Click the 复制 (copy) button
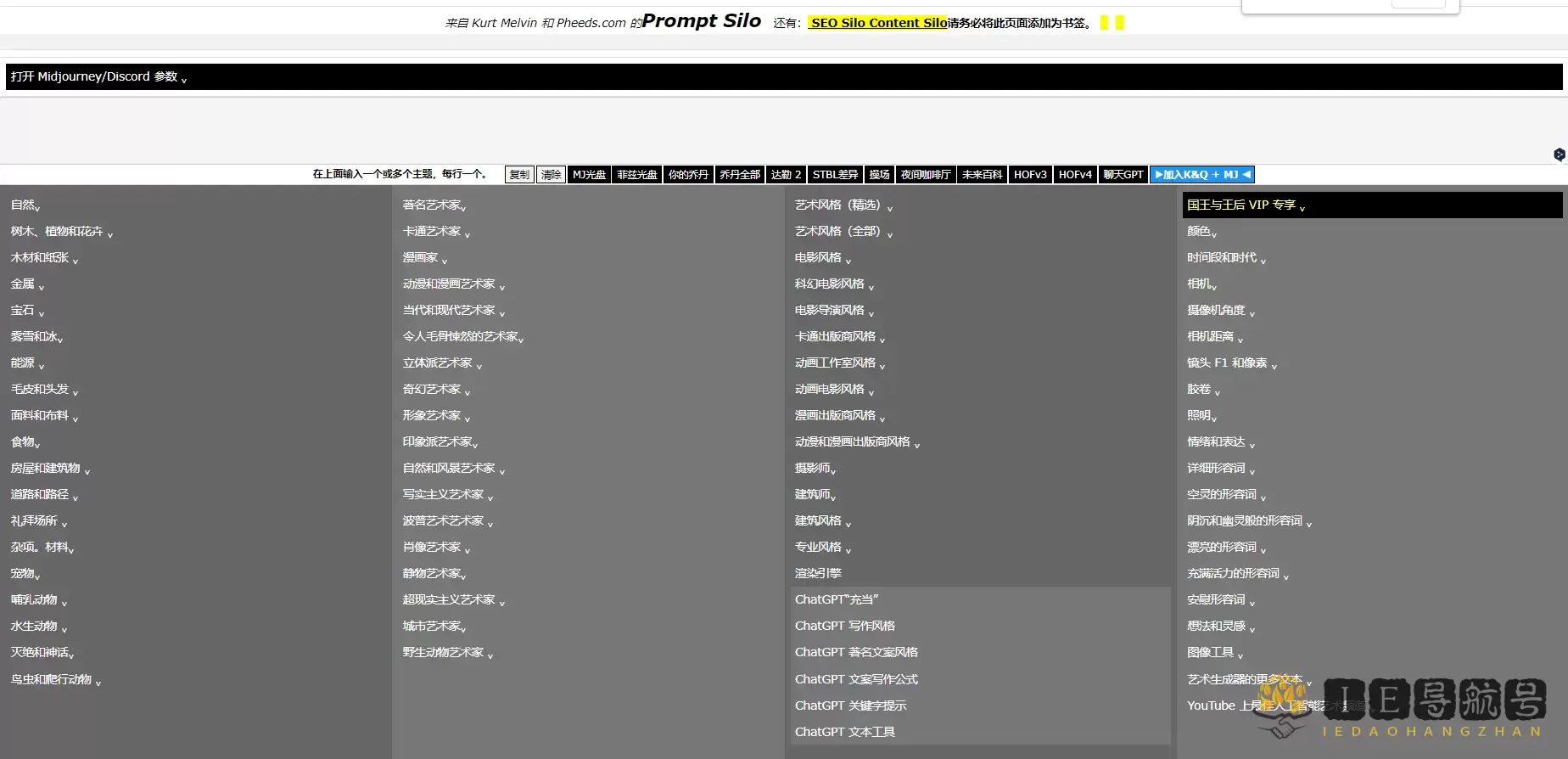This screenshot has height=759, width=1568. (519, 175)
